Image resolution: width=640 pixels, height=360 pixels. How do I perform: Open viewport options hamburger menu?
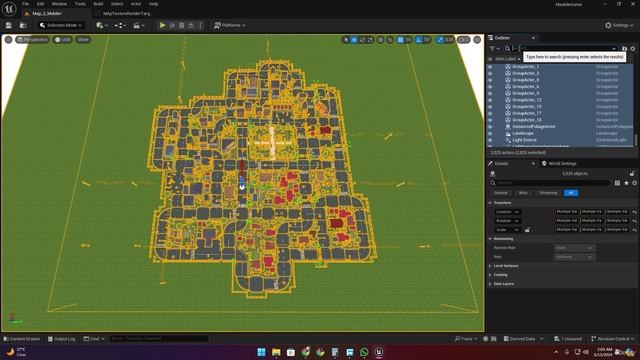tap(8, 40)
